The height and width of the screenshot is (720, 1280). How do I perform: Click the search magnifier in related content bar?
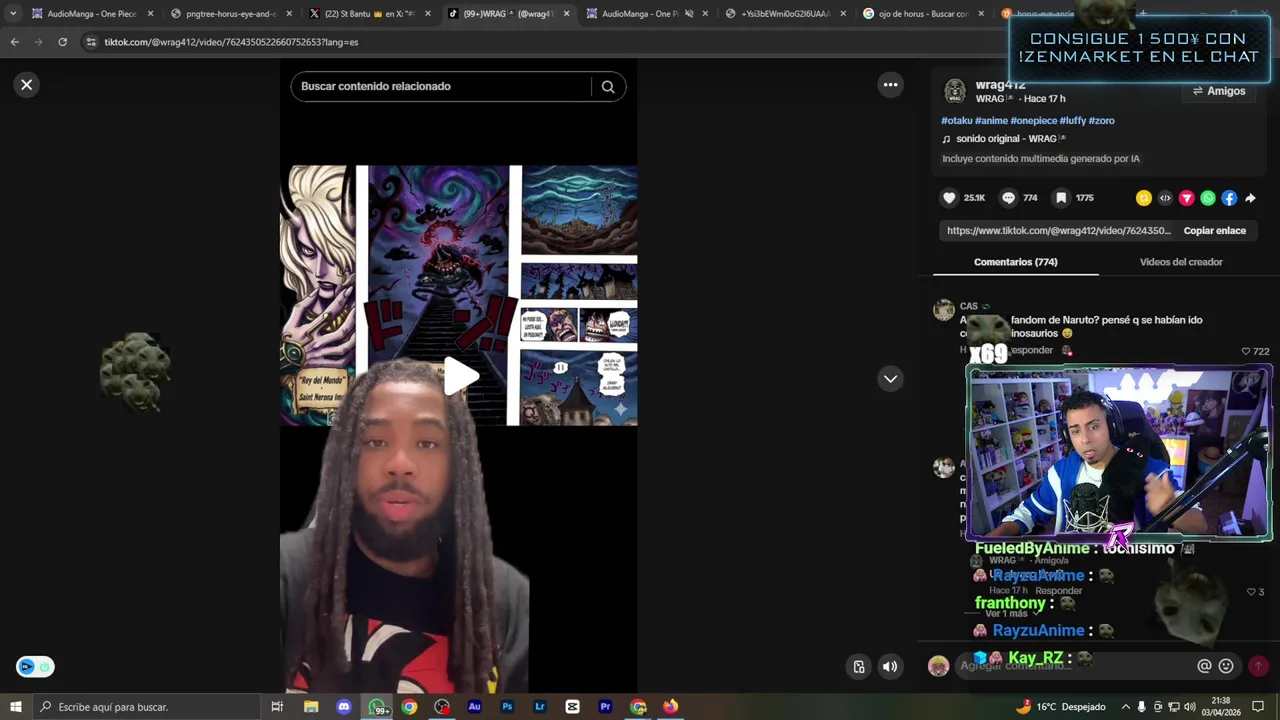click(607, 86)
